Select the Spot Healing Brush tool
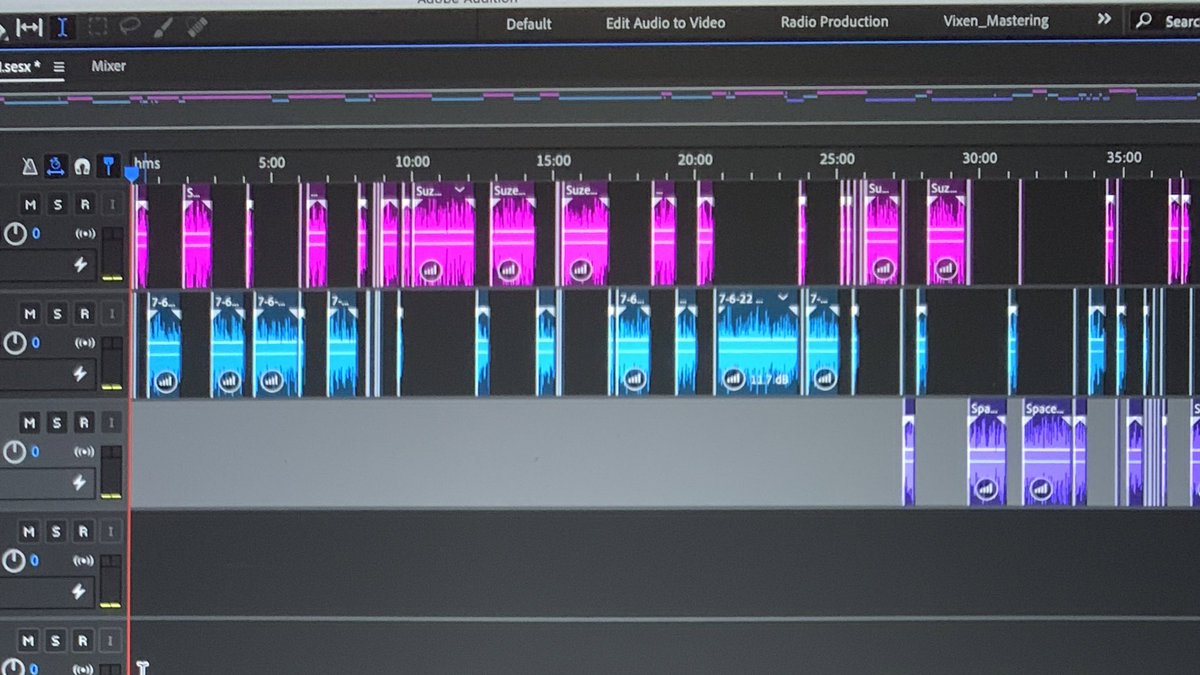Viewport: 1200px width, 675px height. coord(196,27)
